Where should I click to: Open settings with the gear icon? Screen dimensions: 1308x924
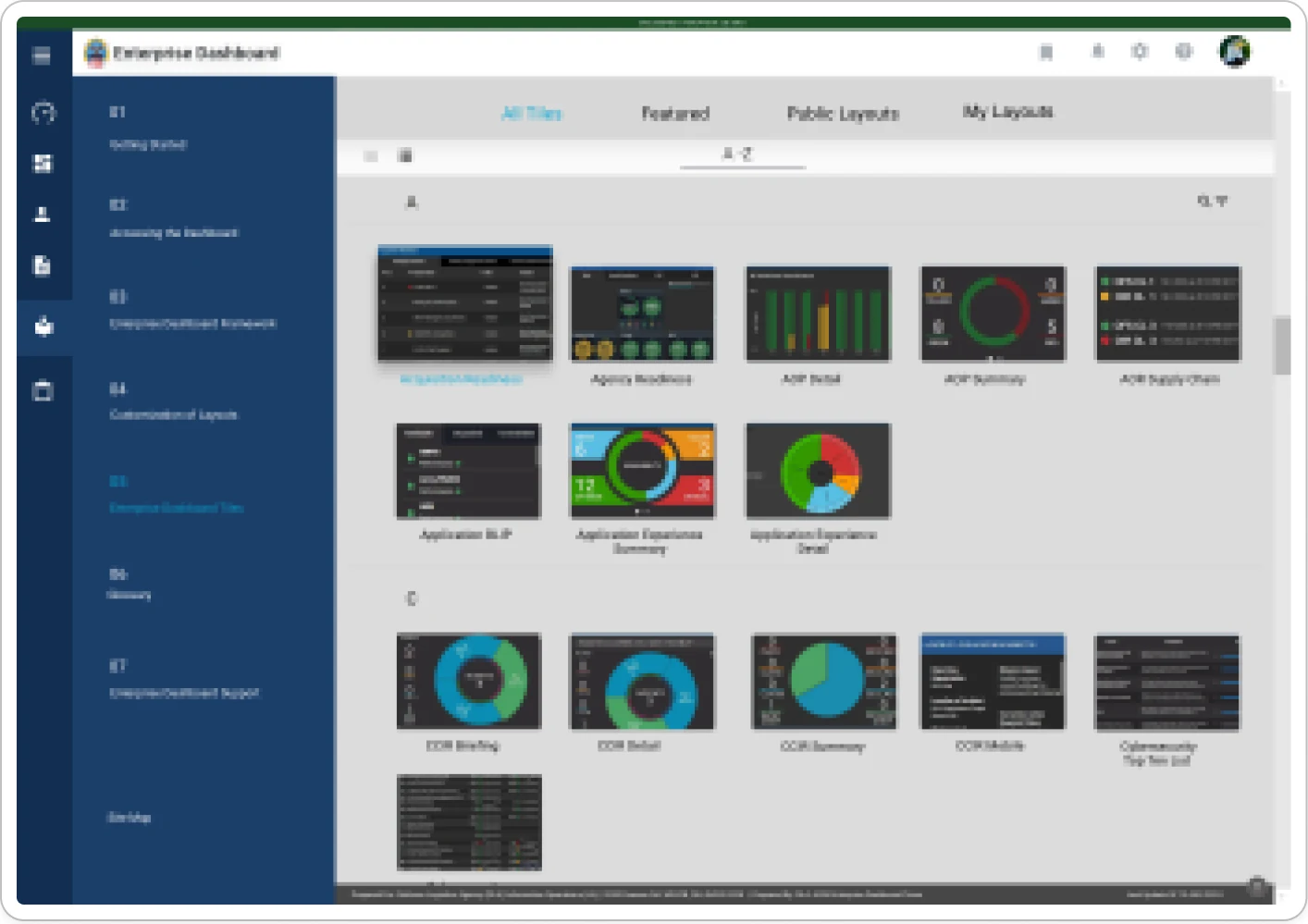(1140, 52)
